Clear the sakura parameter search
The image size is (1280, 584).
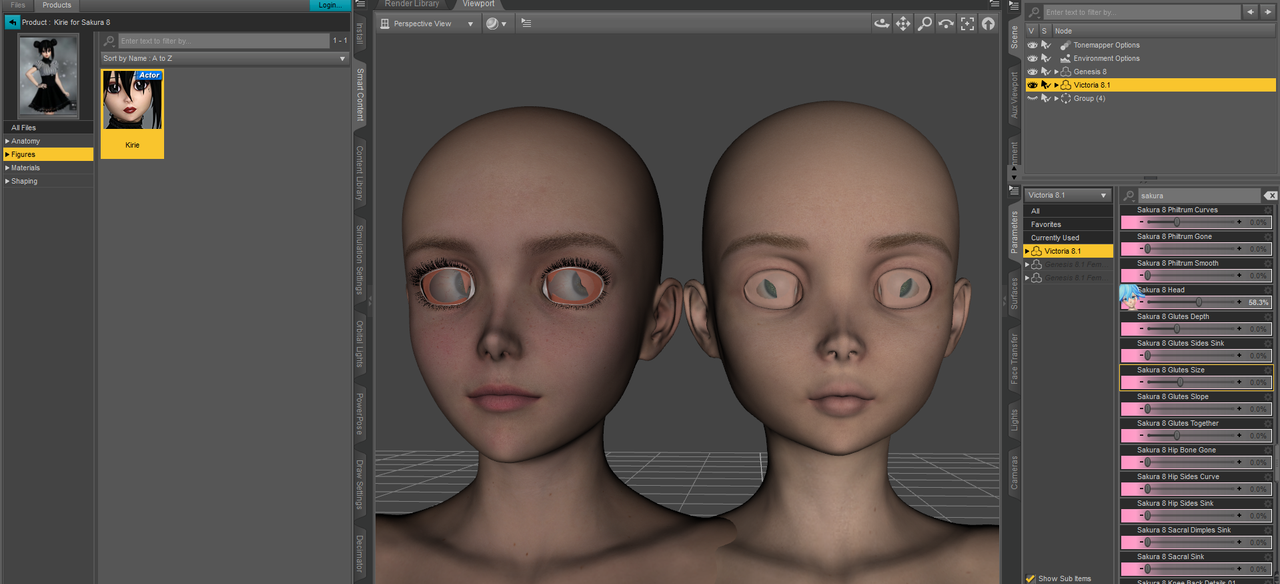click(x=1270, y=196)
